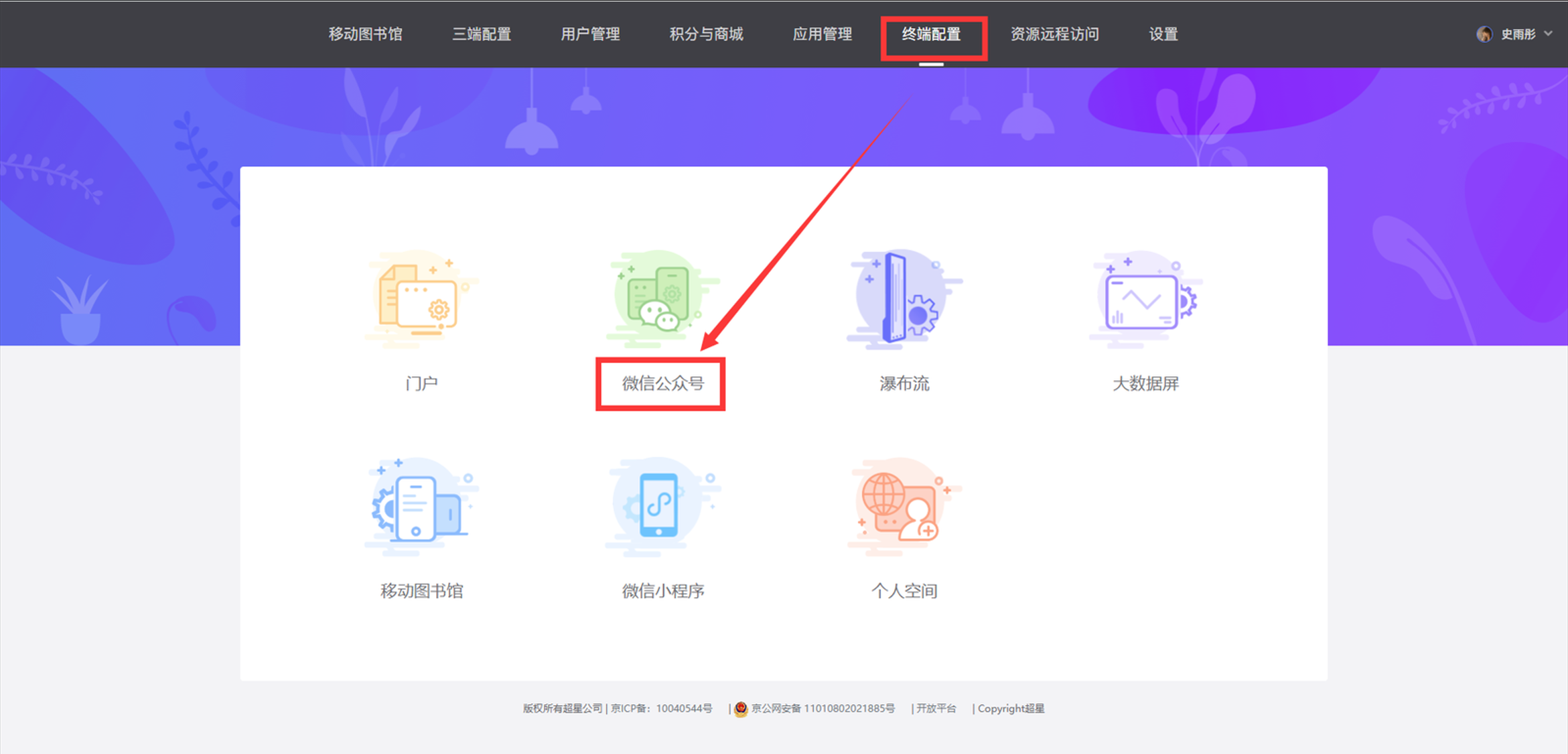Open 资源远程访问 menu item
The width and height of the screenshot is (1568, 754).
1054,34
